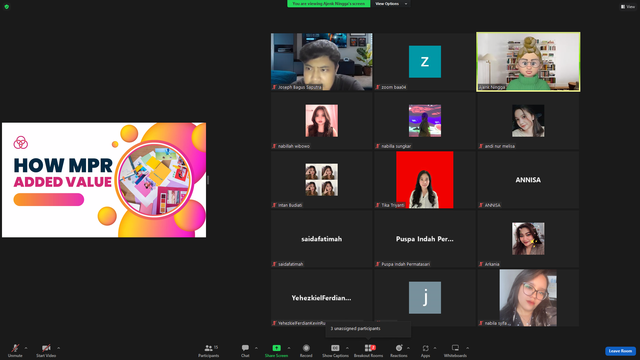
Task: Click Arkania's profile picture
Action: pyautogui.click(x=528, y=239)
